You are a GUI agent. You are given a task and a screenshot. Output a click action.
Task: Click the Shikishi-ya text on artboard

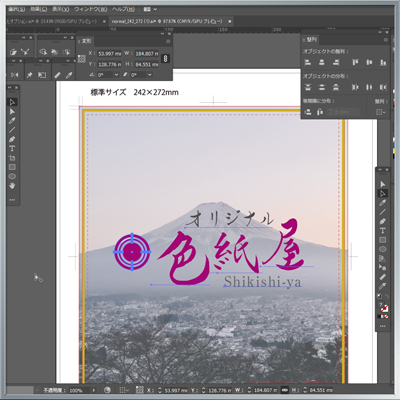(262, 282)
